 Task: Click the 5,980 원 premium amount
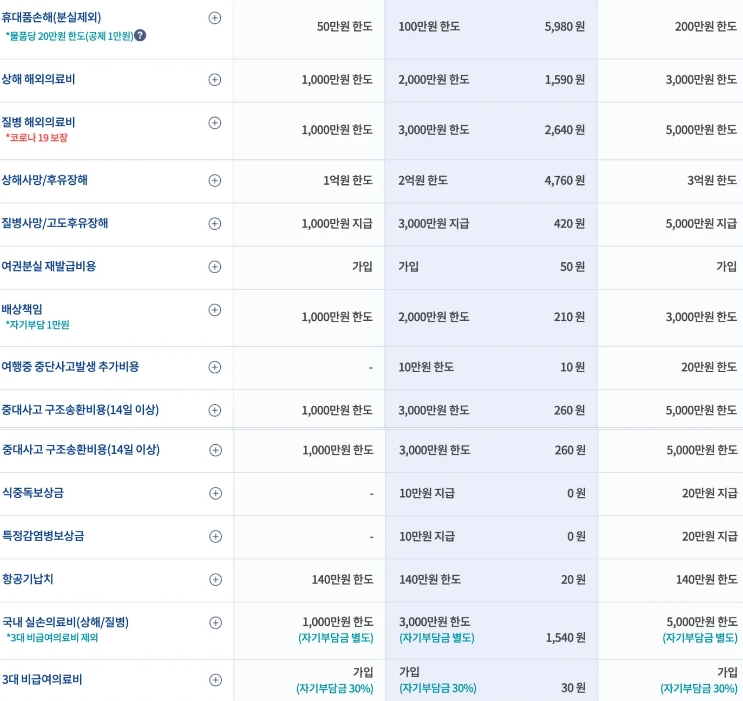(565, 26)
